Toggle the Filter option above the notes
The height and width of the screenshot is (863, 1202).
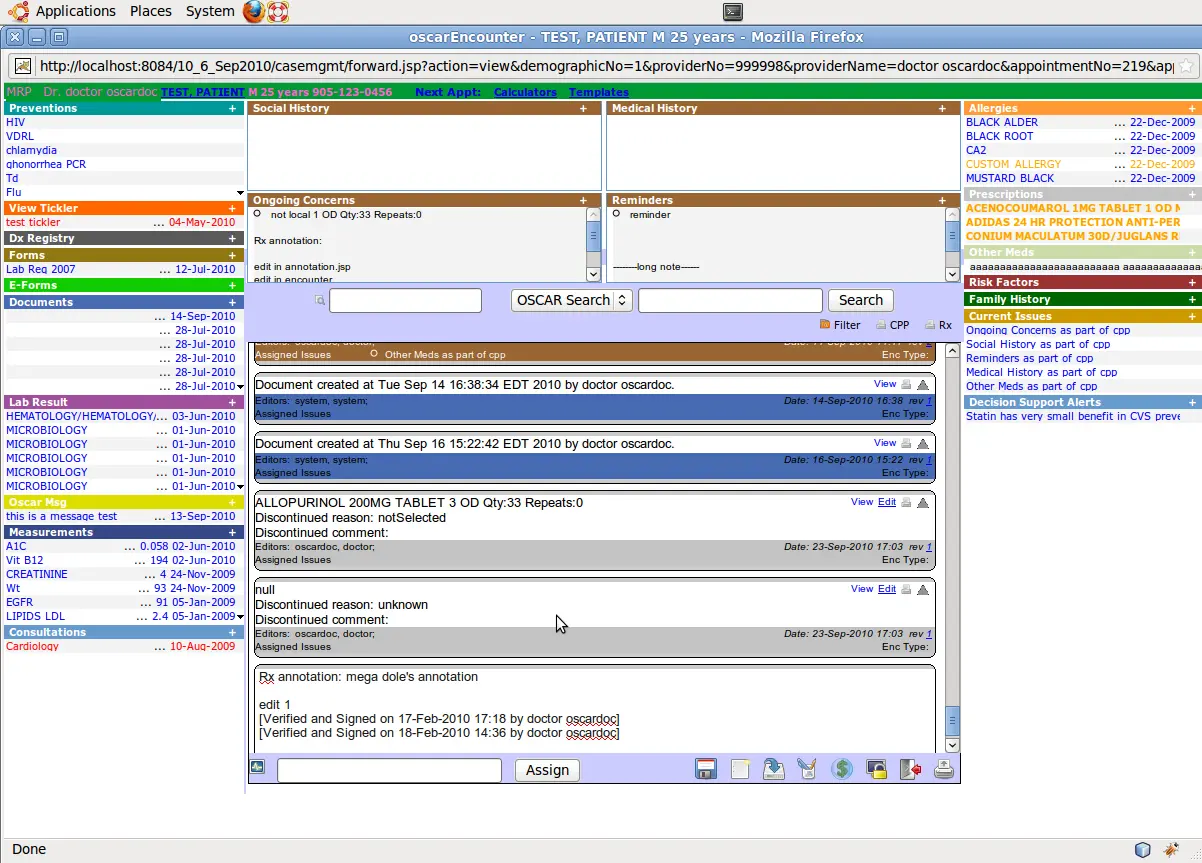pos(825,326)
